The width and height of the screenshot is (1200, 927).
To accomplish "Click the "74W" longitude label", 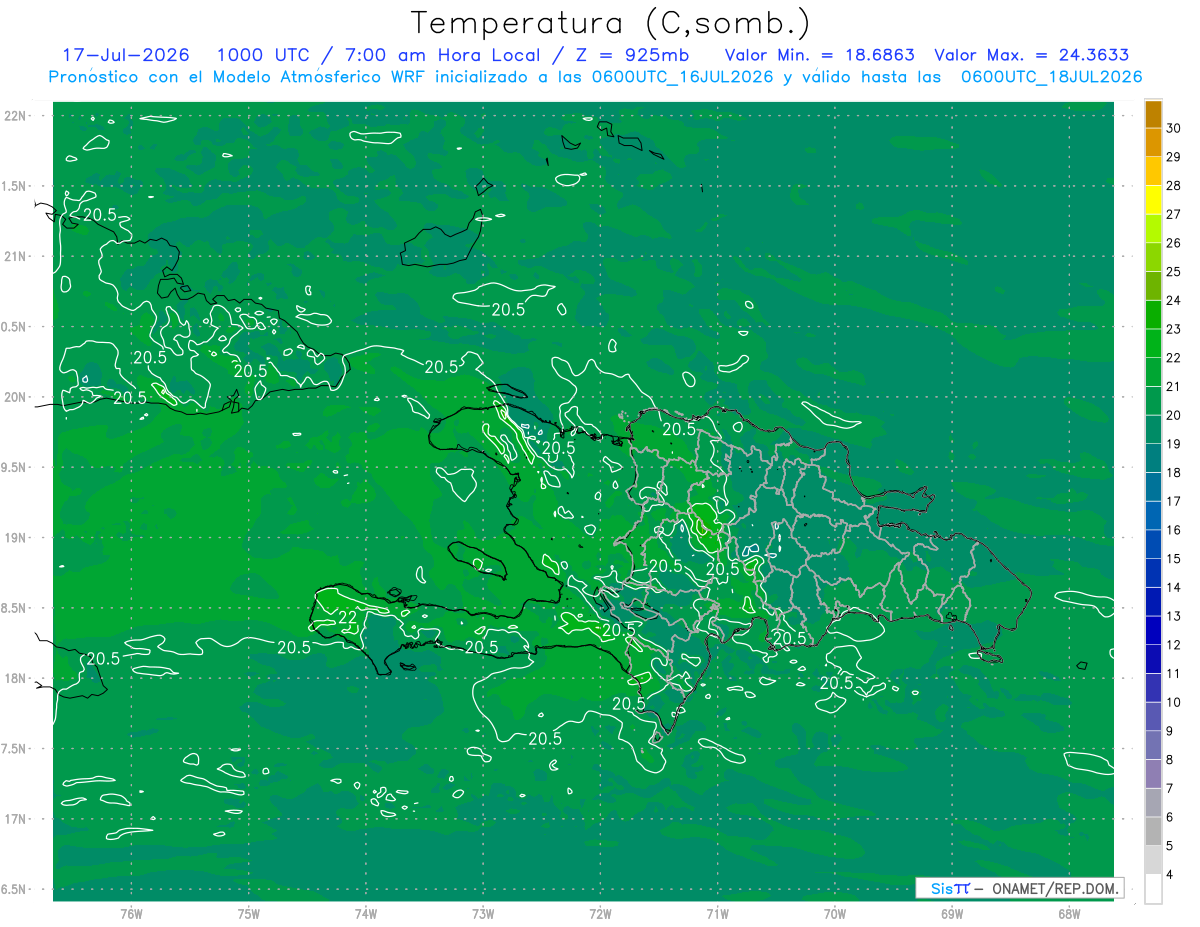I will 365,914.
